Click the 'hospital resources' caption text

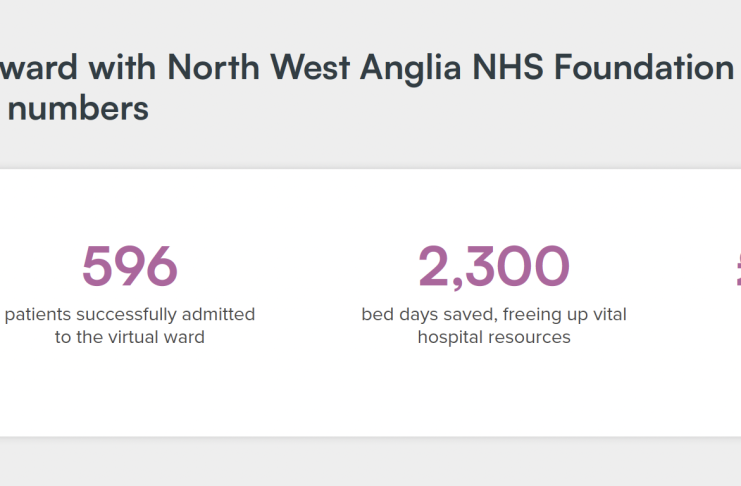coord(494,337)
